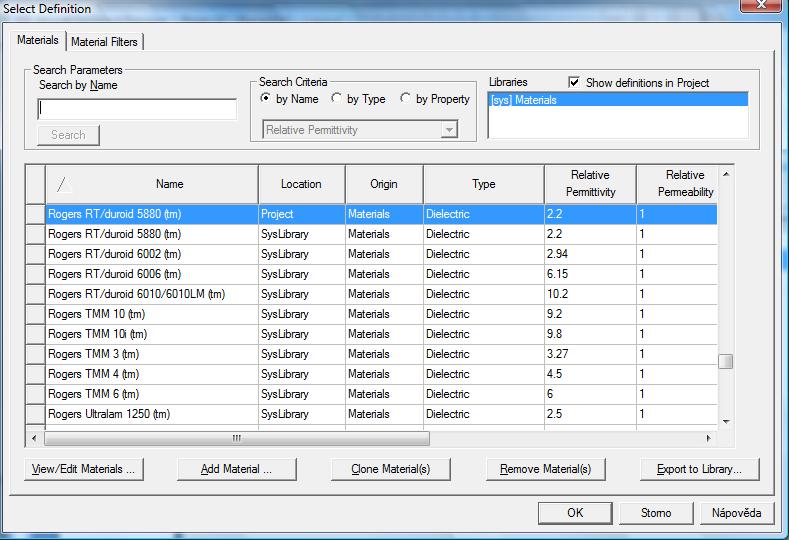Click the Project location cell

point(301,214)
